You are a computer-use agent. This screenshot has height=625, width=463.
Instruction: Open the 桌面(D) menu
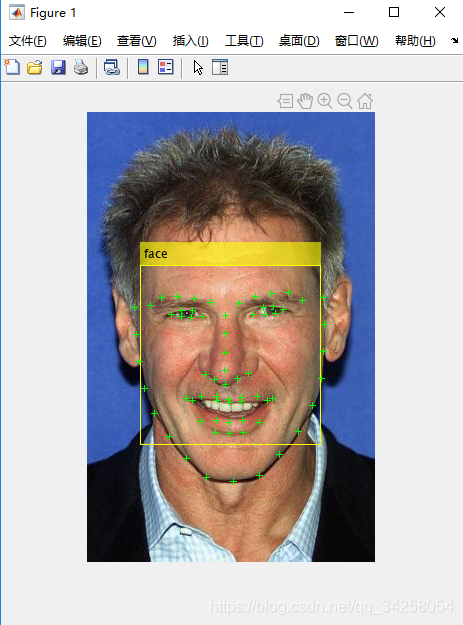click(299, 41)
